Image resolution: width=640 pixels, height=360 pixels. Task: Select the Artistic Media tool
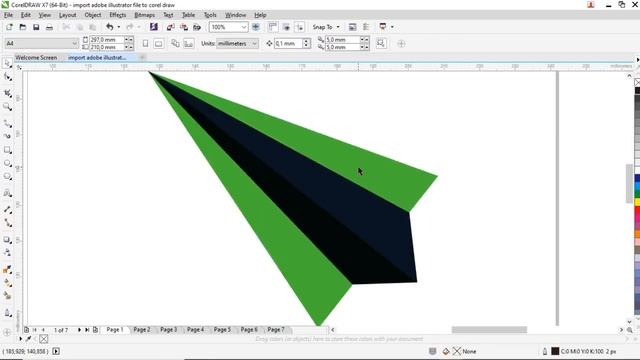(x=7, y=136)
